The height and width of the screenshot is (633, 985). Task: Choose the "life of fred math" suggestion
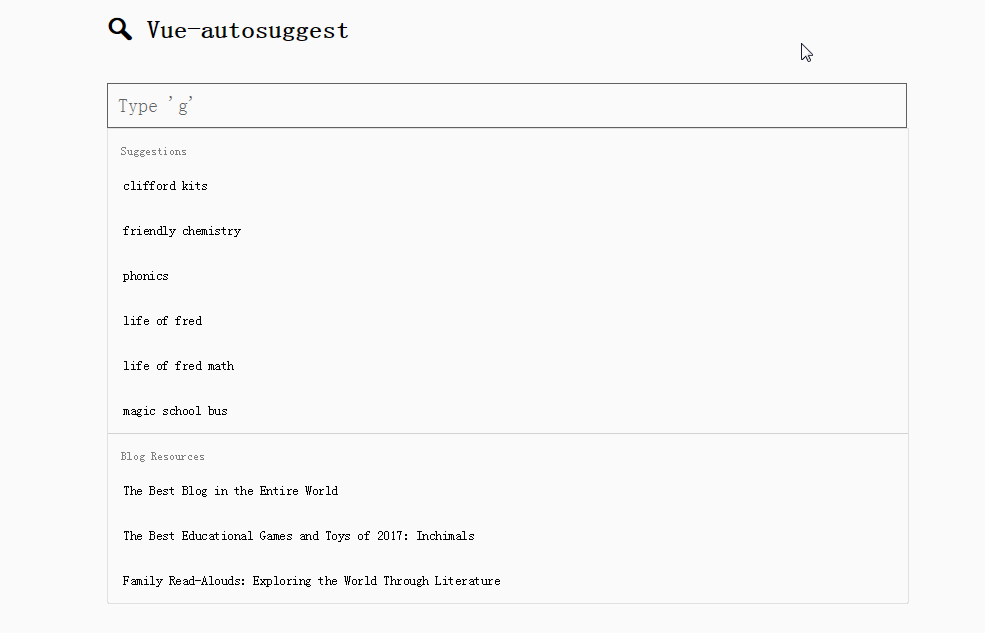point(178,366)
